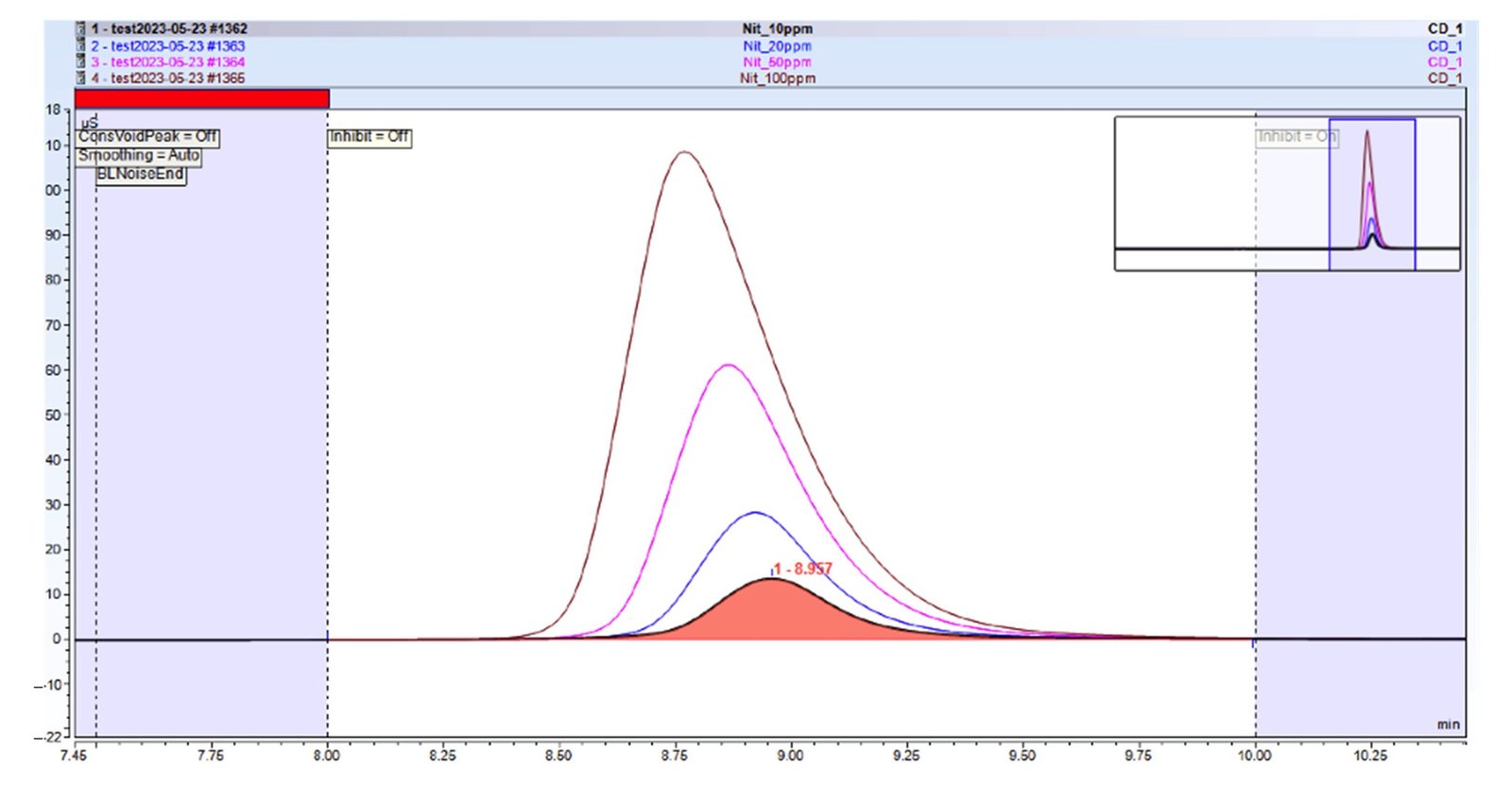Select the "Inhibit = Off" parameter label
This screenshot has width=1512, height=785.
[369, 137]
